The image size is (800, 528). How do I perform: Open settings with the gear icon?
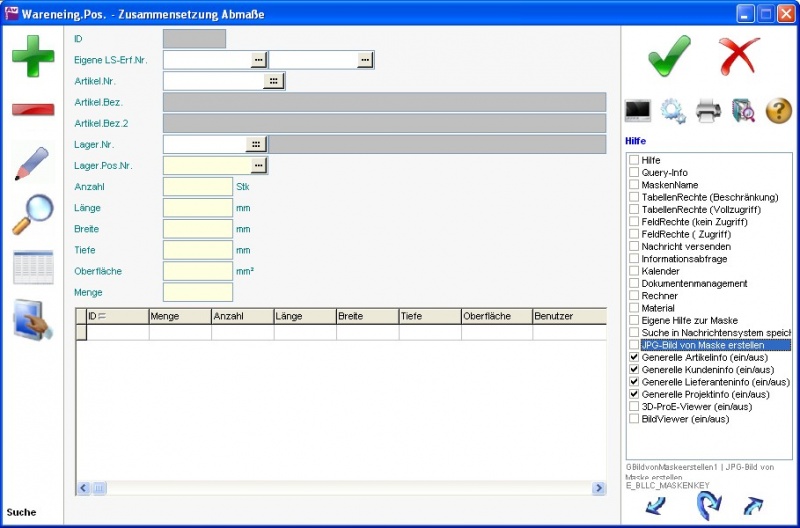[673, 111]
